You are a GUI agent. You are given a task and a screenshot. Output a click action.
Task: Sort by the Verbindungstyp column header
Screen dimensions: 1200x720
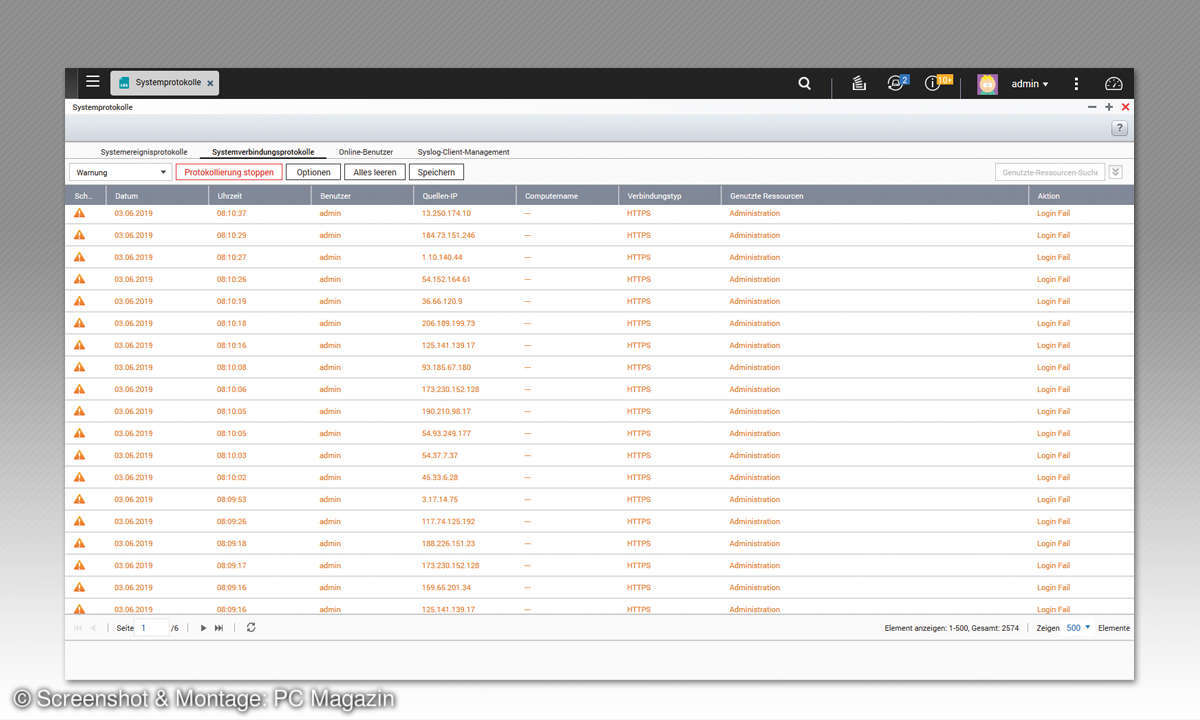tap(669, 196)
